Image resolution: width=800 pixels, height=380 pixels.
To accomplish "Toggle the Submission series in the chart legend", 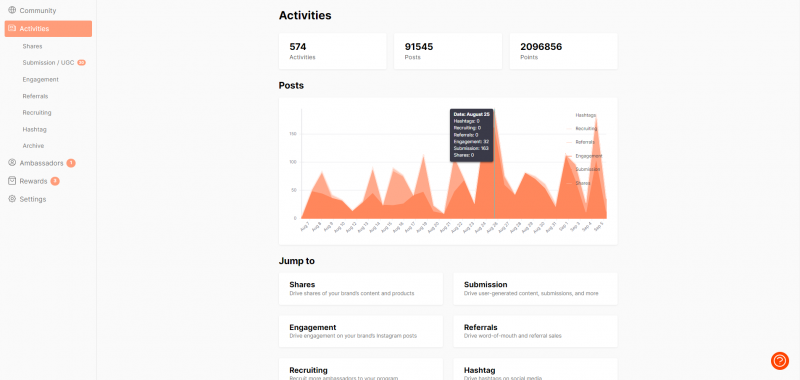I will [x=587, y=169].
